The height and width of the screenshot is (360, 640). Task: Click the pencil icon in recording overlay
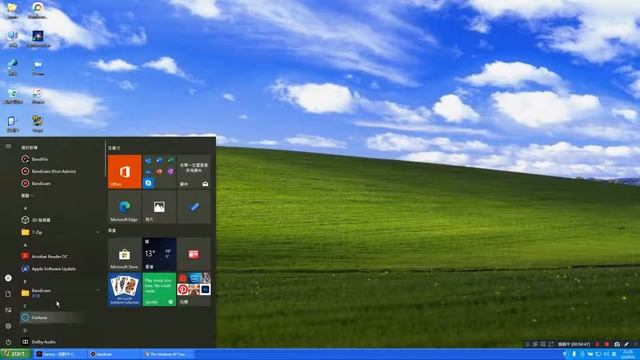pyautogui.click(x=627, y=344)
